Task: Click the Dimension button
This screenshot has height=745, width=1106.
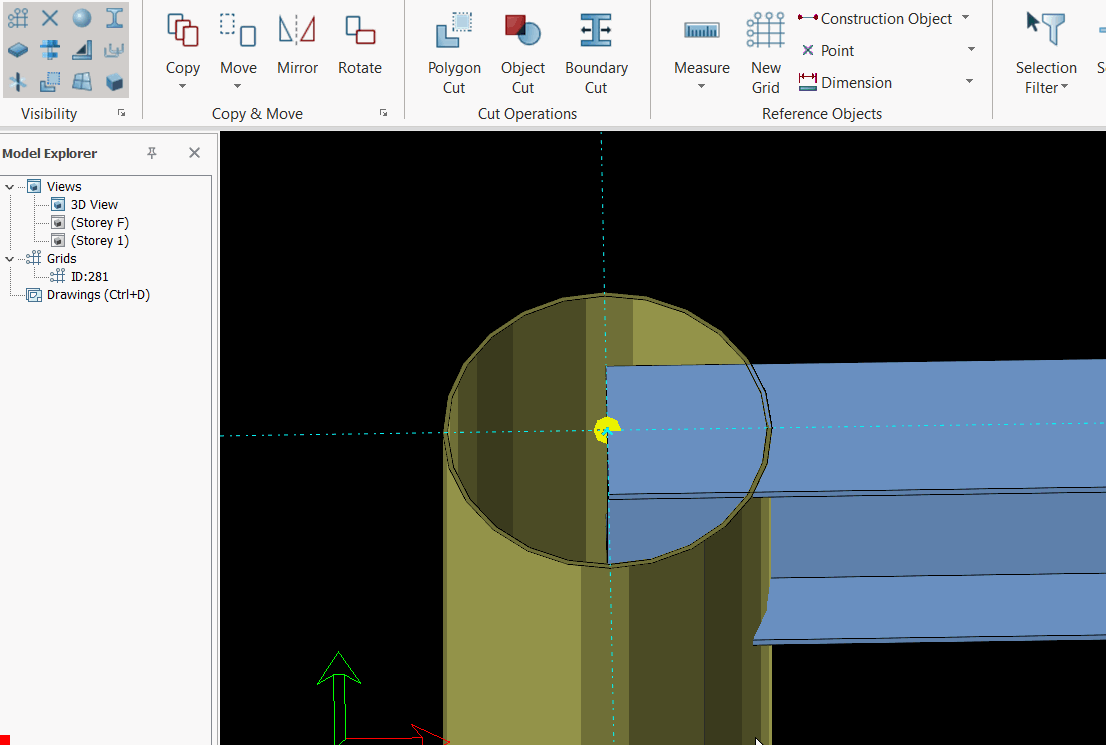Action: point(846,83)
